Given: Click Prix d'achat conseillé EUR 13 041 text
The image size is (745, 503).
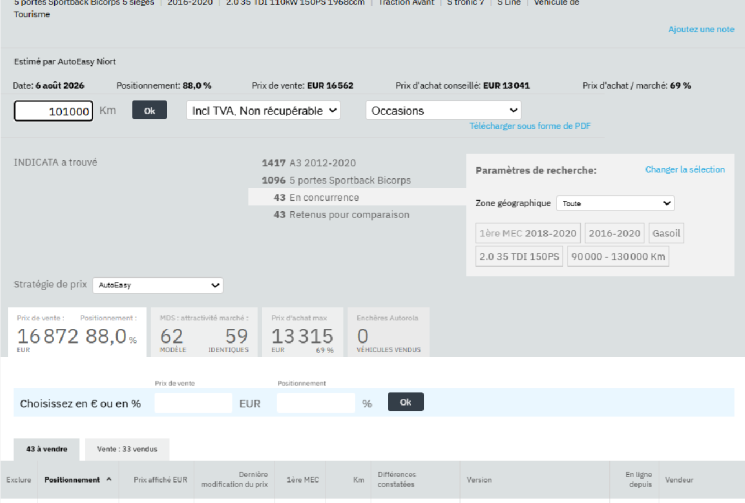Looking at the screenshot, I should (462, 85).
